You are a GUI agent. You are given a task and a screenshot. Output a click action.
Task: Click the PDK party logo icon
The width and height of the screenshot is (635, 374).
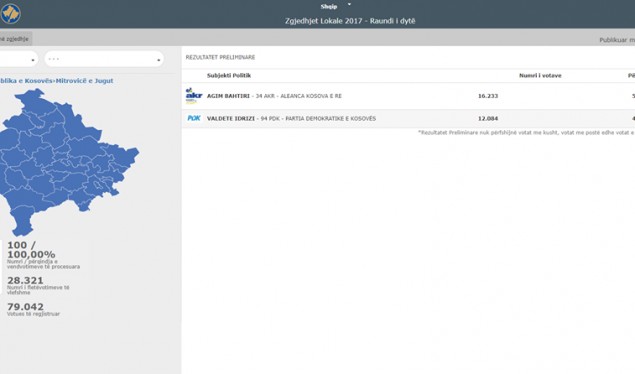[194, 118]
